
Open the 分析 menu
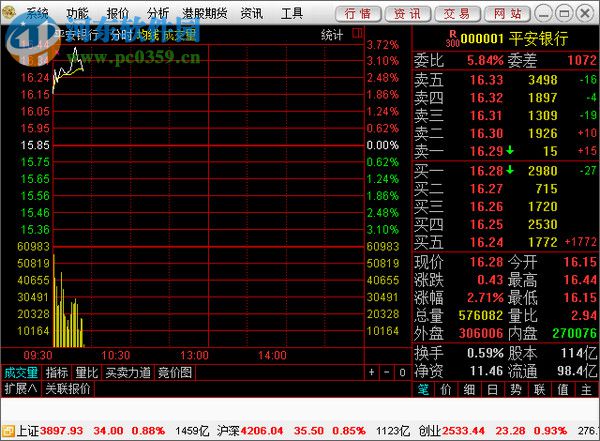tap(158, 14)
